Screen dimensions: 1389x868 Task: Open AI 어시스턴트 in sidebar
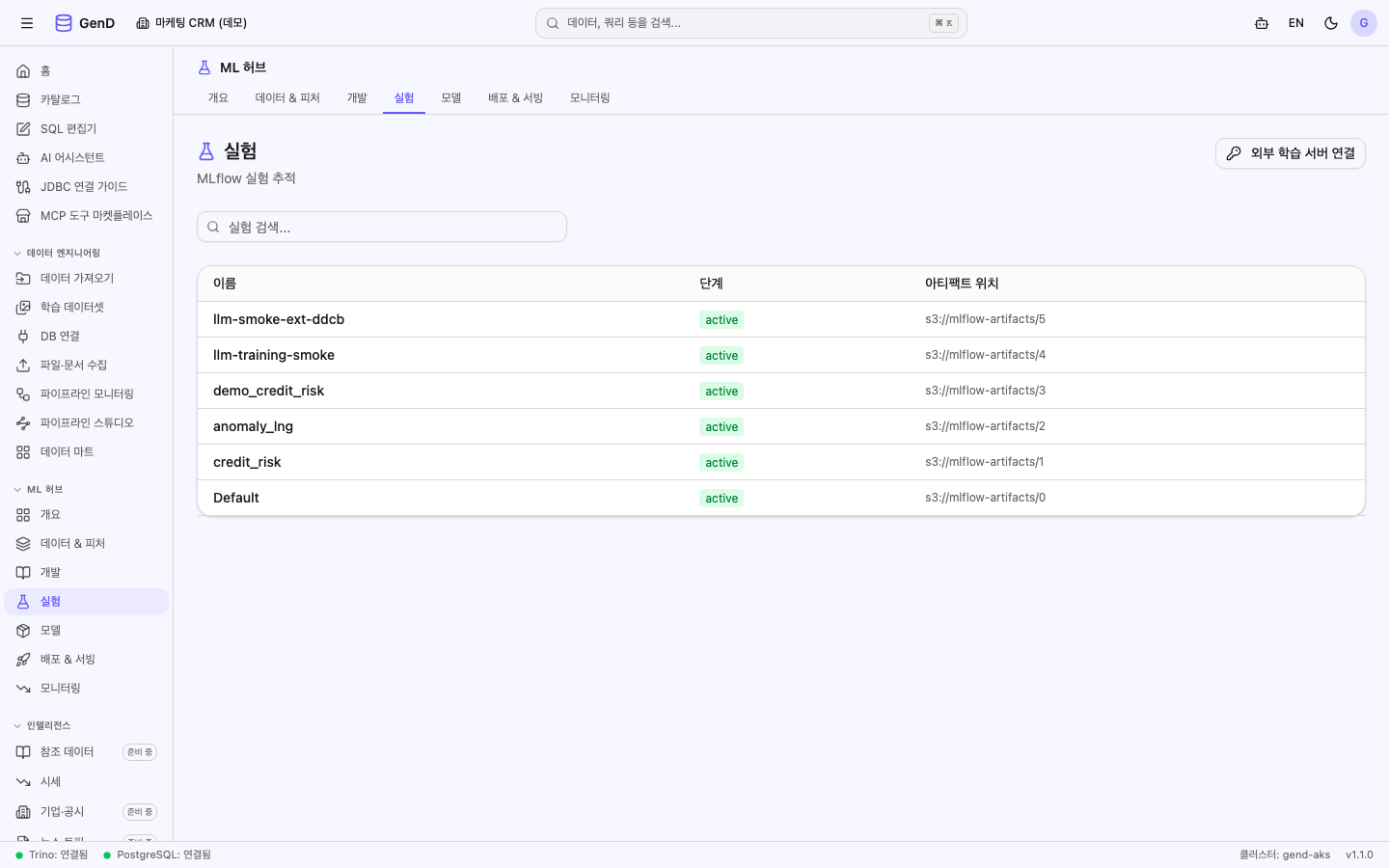[x=87, y=158]
